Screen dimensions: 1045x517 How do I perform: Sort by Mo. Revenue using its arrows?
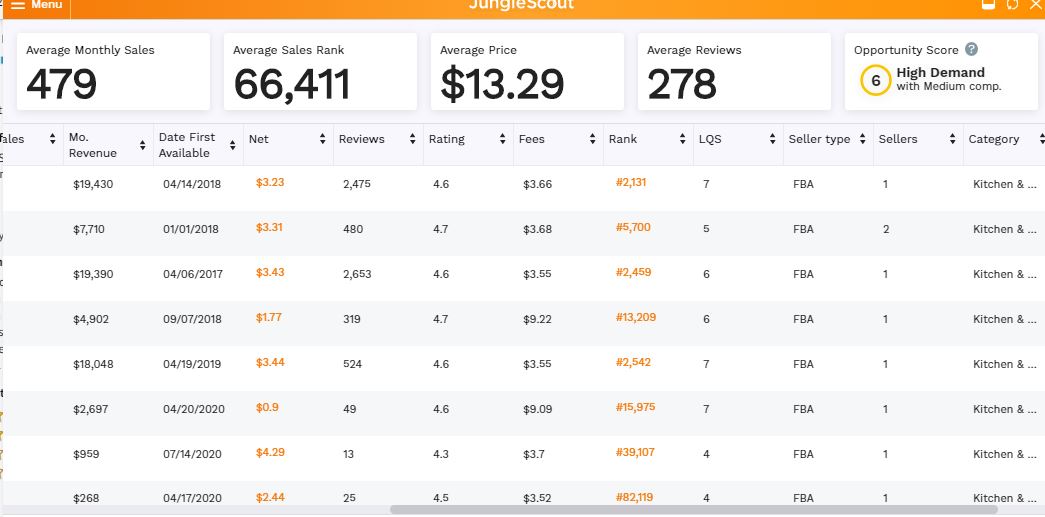click(x=142, y=139)
